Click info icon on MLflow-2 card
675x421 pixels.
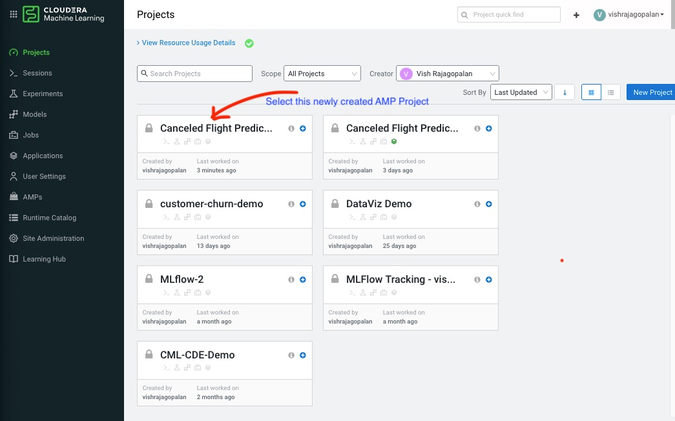tap(291, 280)
